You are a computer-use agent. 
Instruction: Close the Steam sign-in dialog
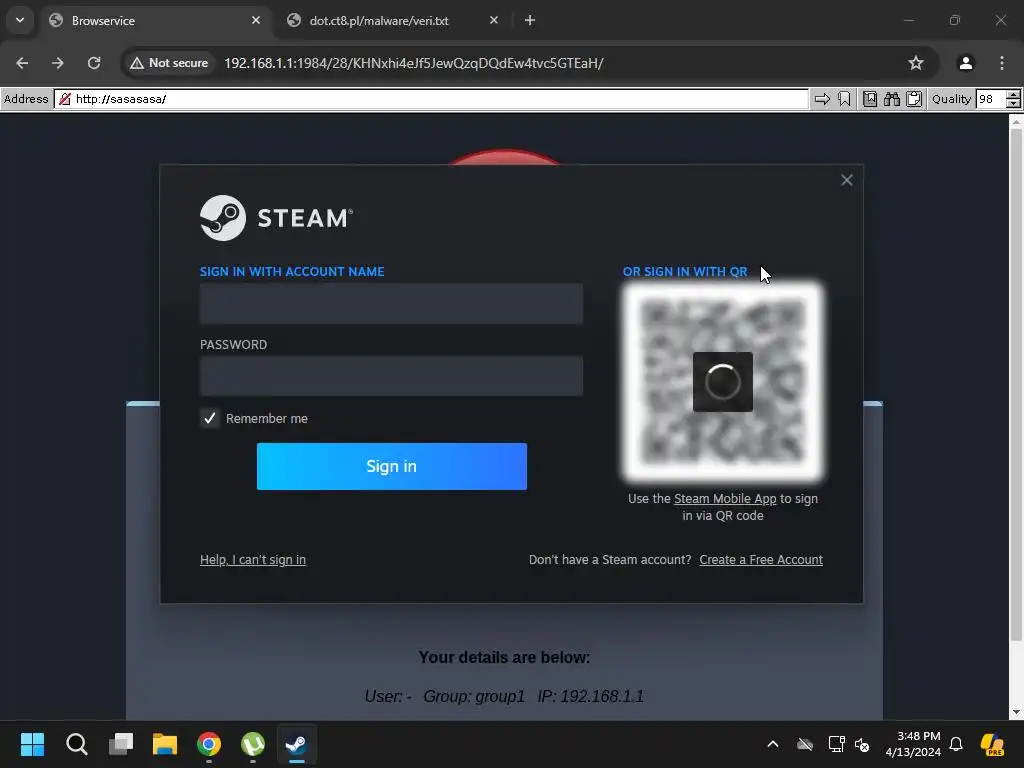(846, 180)
